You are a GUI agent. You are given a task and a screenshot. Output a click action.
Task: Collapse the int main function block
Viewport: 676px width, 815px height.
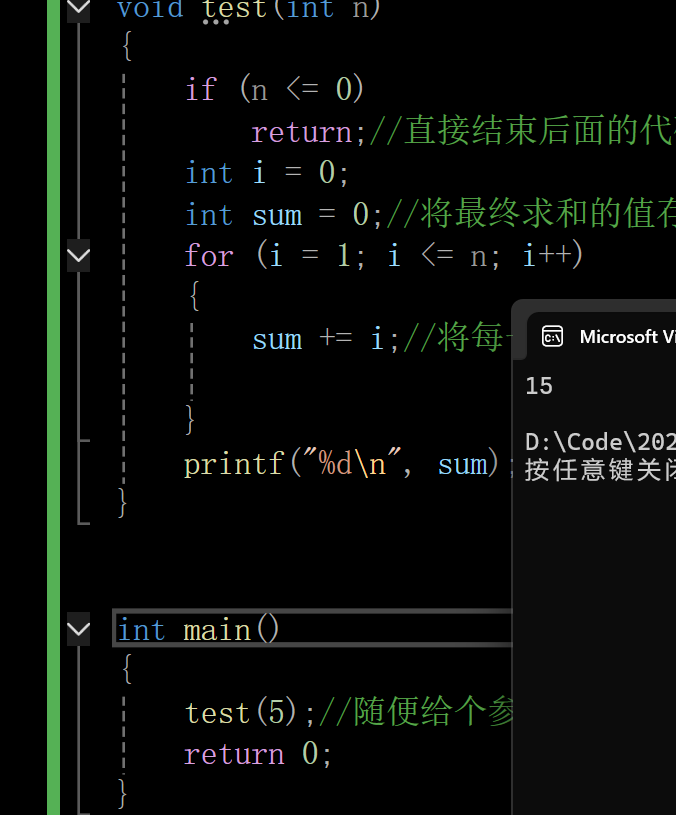click(78, 629)
